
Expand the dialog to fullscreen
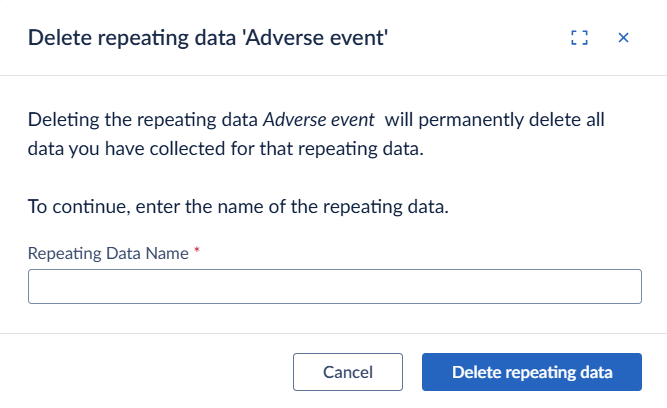579,38
